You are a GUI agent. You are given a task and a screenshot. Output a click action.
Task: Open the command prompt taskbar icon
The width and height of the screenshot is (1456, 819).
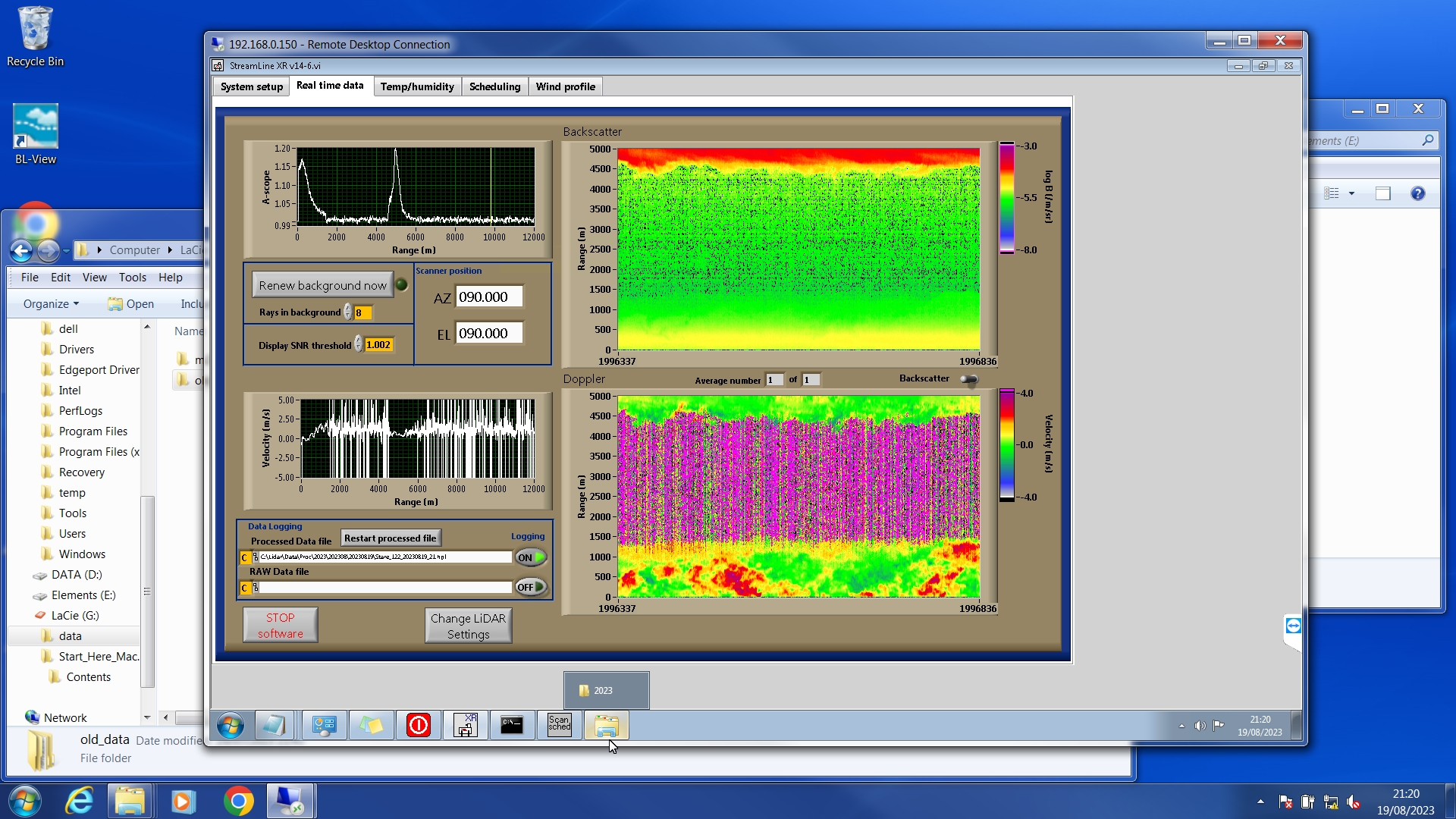click(x=512, y=725)
